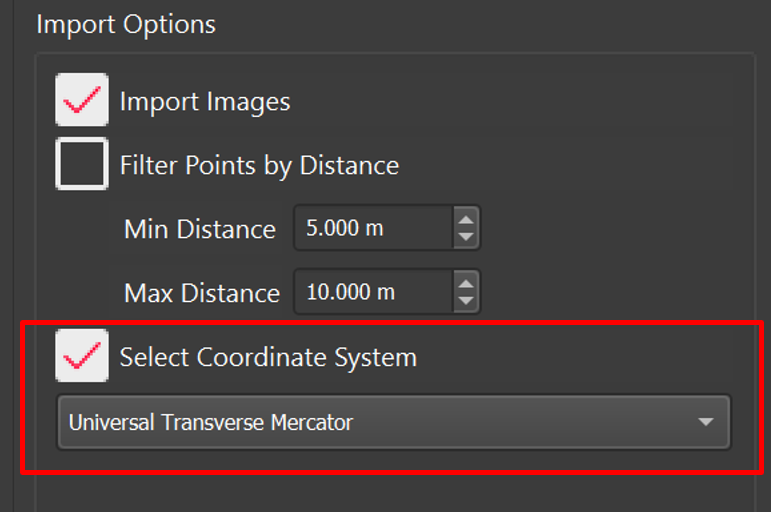Click the "Import Images" label text

click(x=205, y=101)
